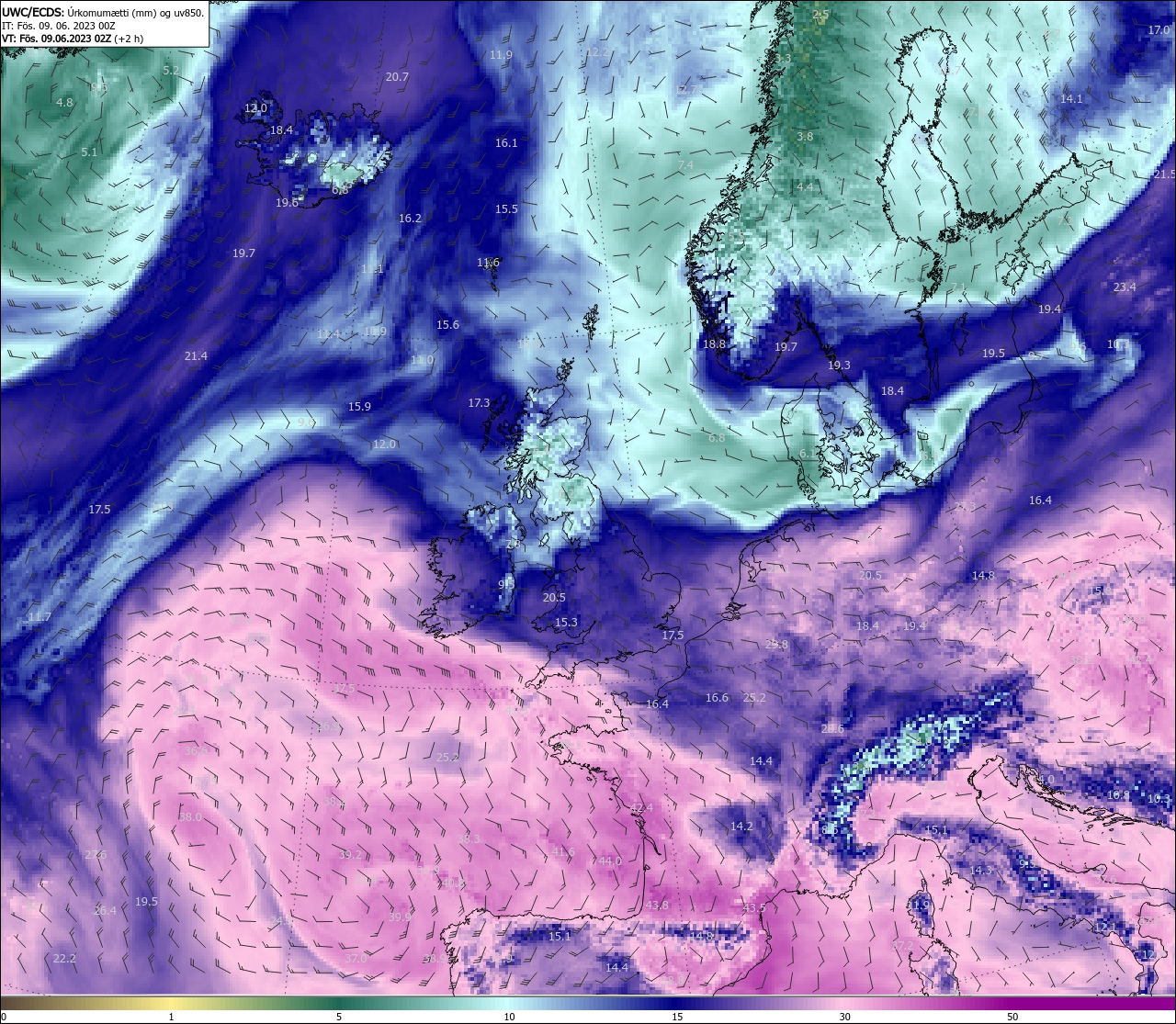Screen dimensions: 1176x1024
Task: Click the 'IT: Fös. 09. 06. 2023 00Z' line
Action: (x=59, y=26)
